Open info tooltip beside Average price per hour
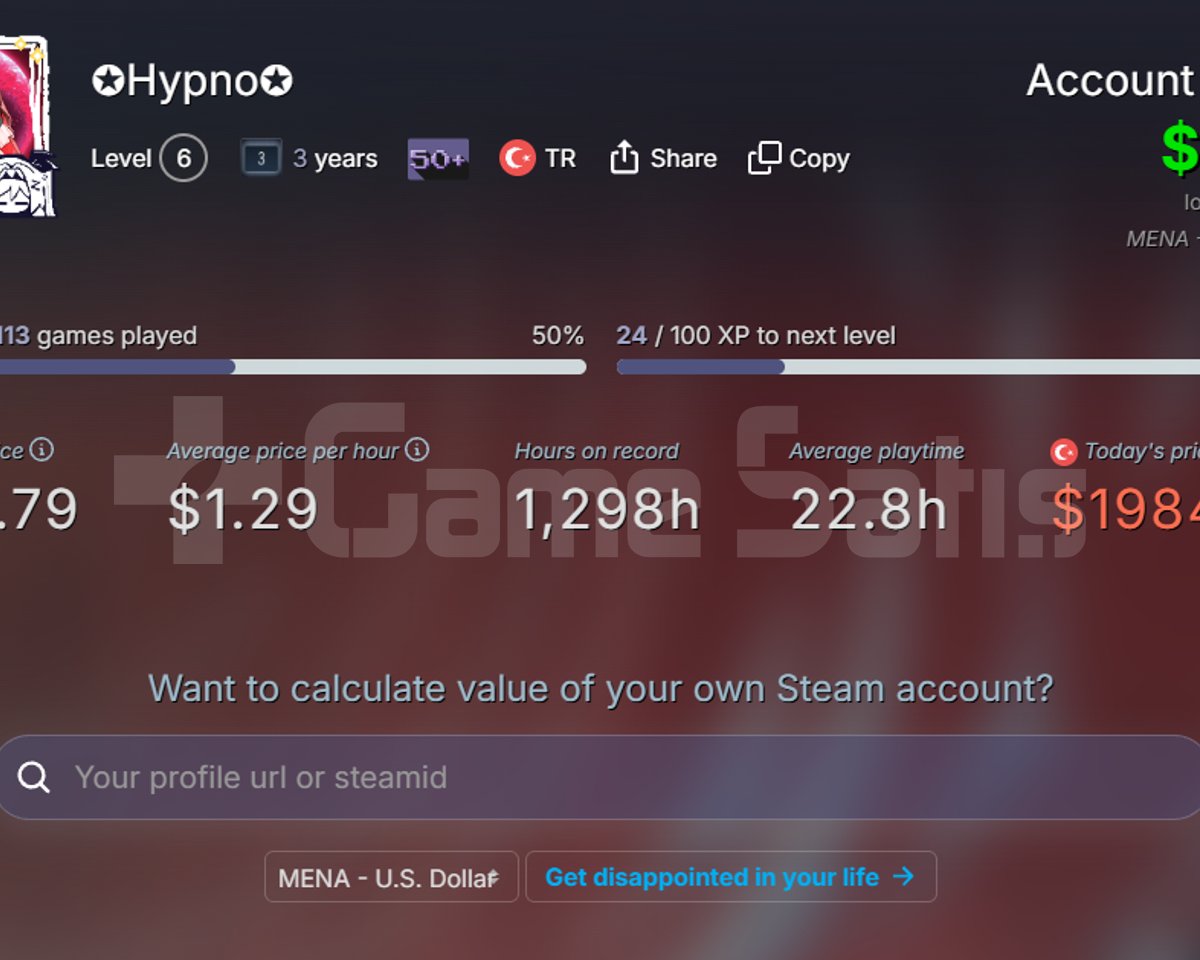This screenshot has height=960, width=1200. click(x=418, y=450)
